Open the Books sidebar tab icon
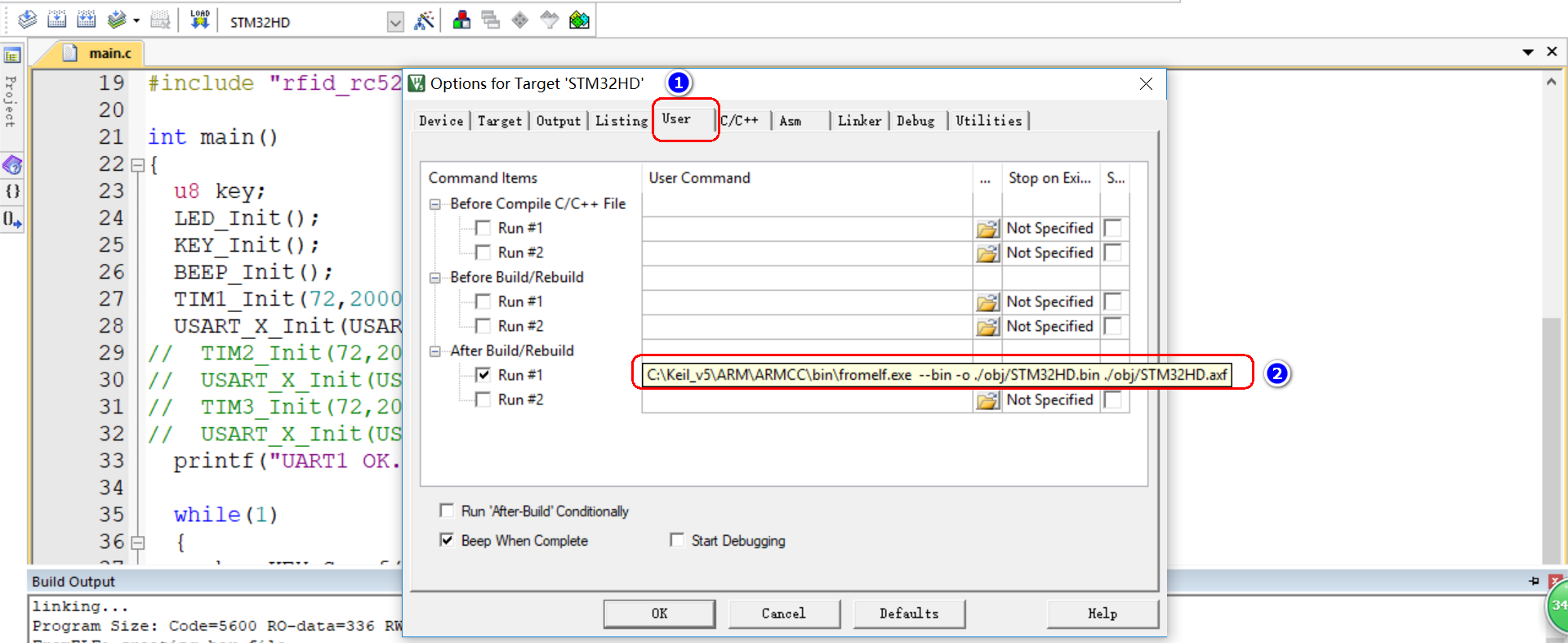This screenshot has width=1568, height=643. coord(12,165)
